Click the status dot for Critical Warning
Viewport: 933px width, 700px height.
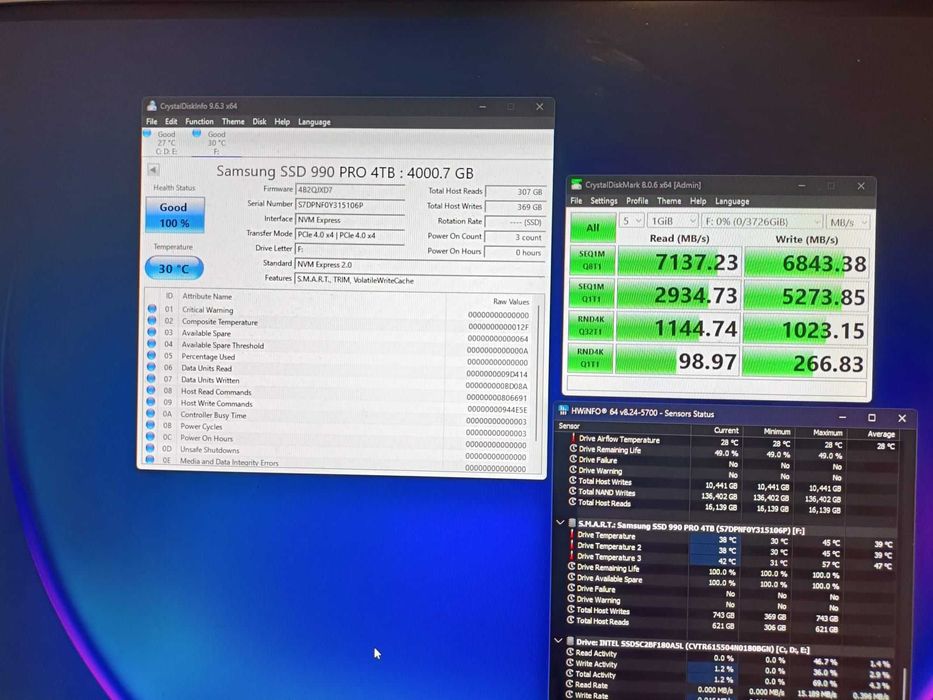tap(152, 309)
